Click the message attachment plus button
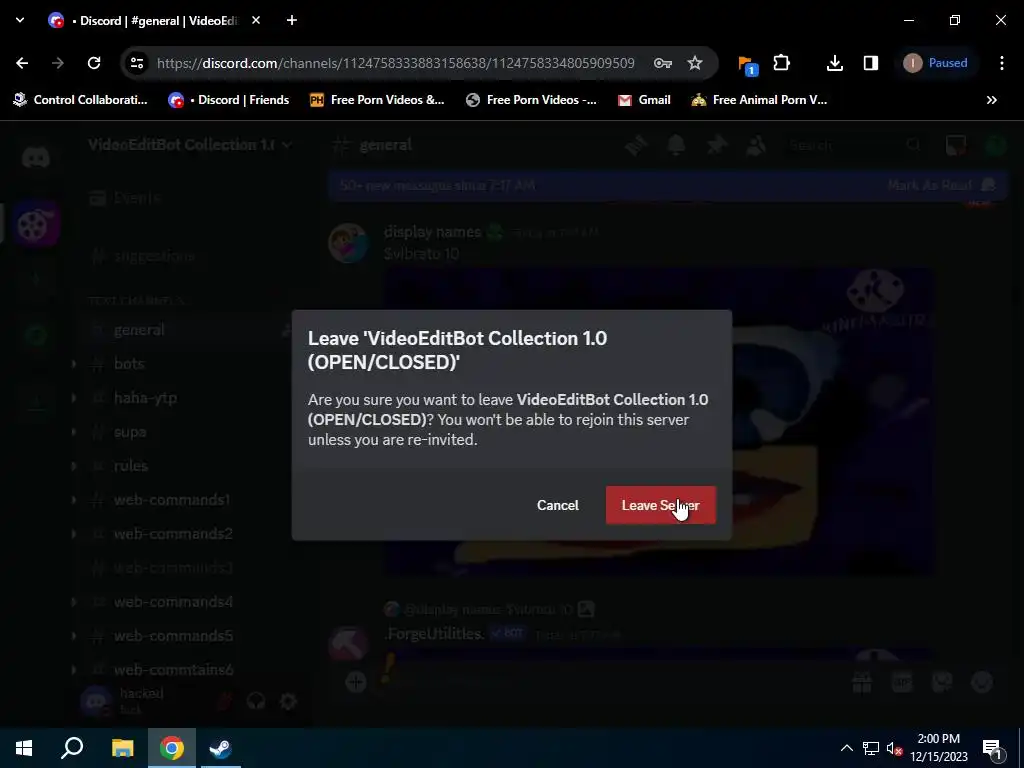Viewport: 1024px width, 768px height. tap(355, 682)
